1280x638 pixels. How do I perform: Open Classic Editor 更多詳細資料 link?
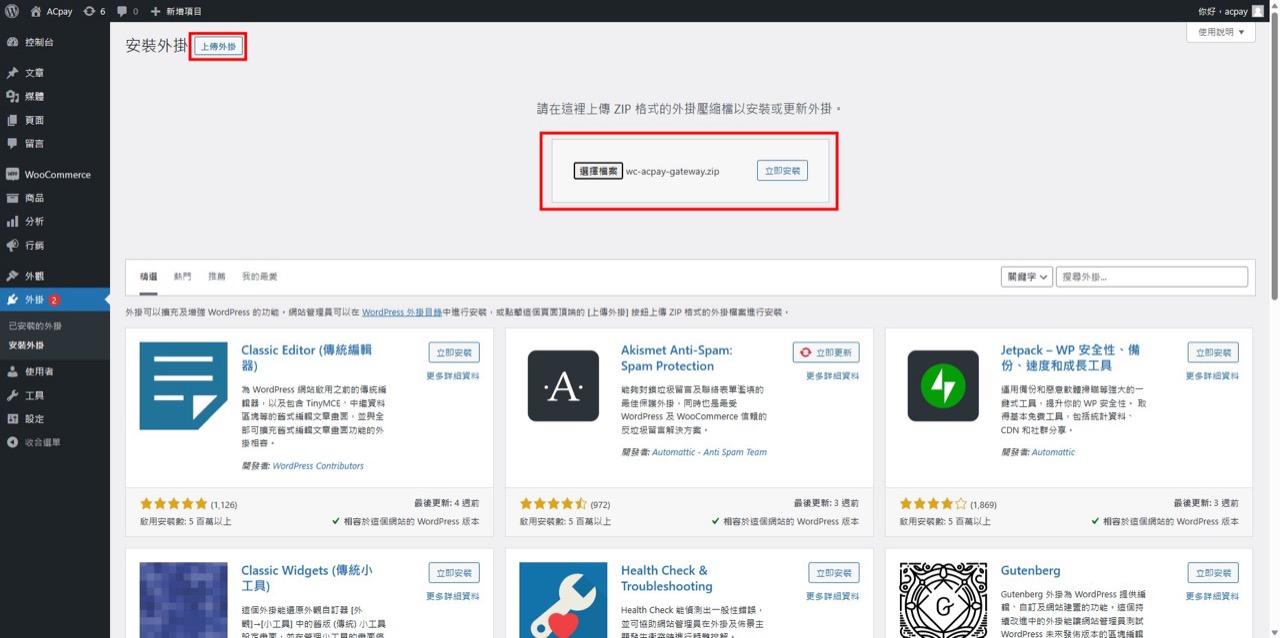[453, 376]
